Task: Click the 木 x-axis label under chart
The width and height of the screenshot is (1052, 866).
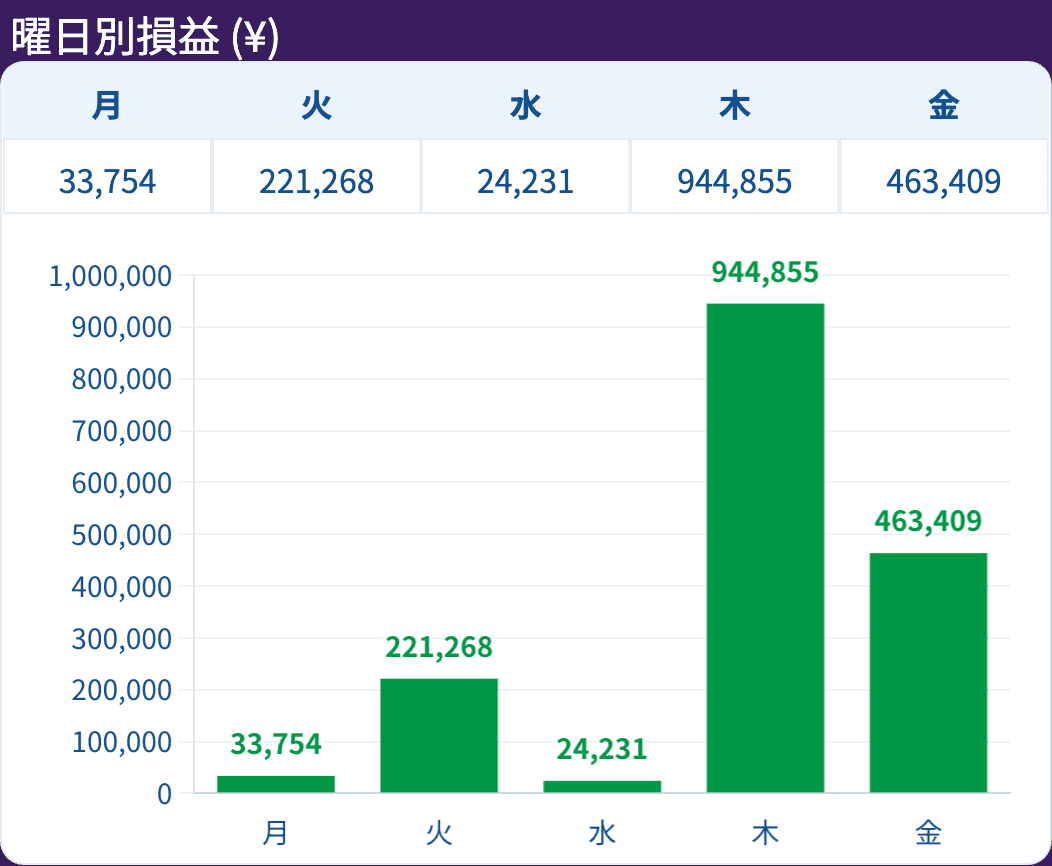Action: pyautogui.click(x=765, y=833)
